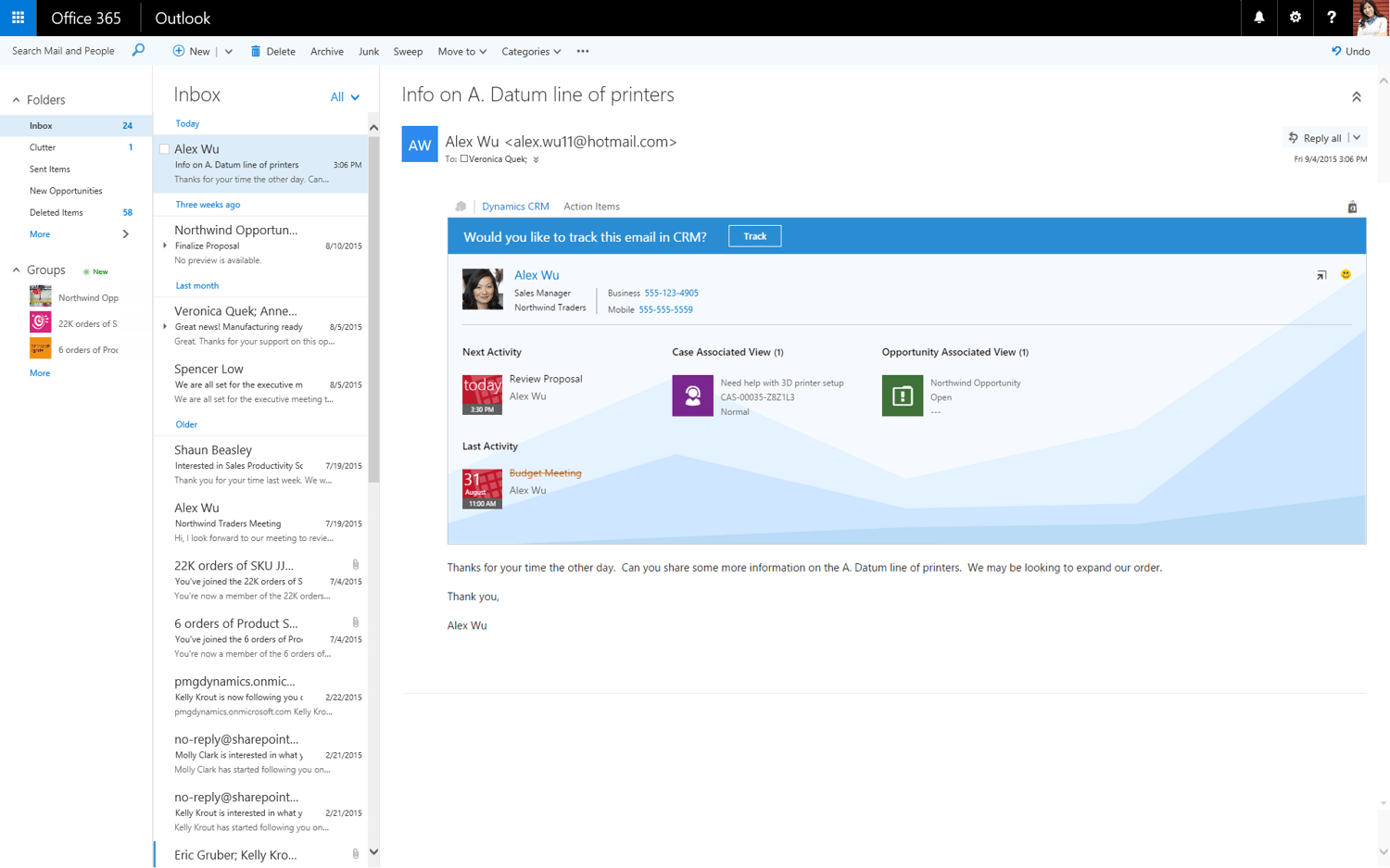This screenshot has height=868, width=1390.
Task: Open the 3D printer setup case icon
Action: (x=692, y=396)
